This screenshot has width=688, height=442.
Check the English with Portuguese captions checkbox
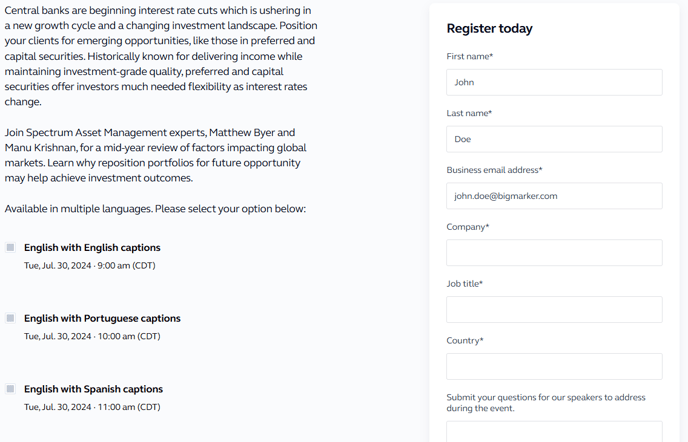click(11, 318)
